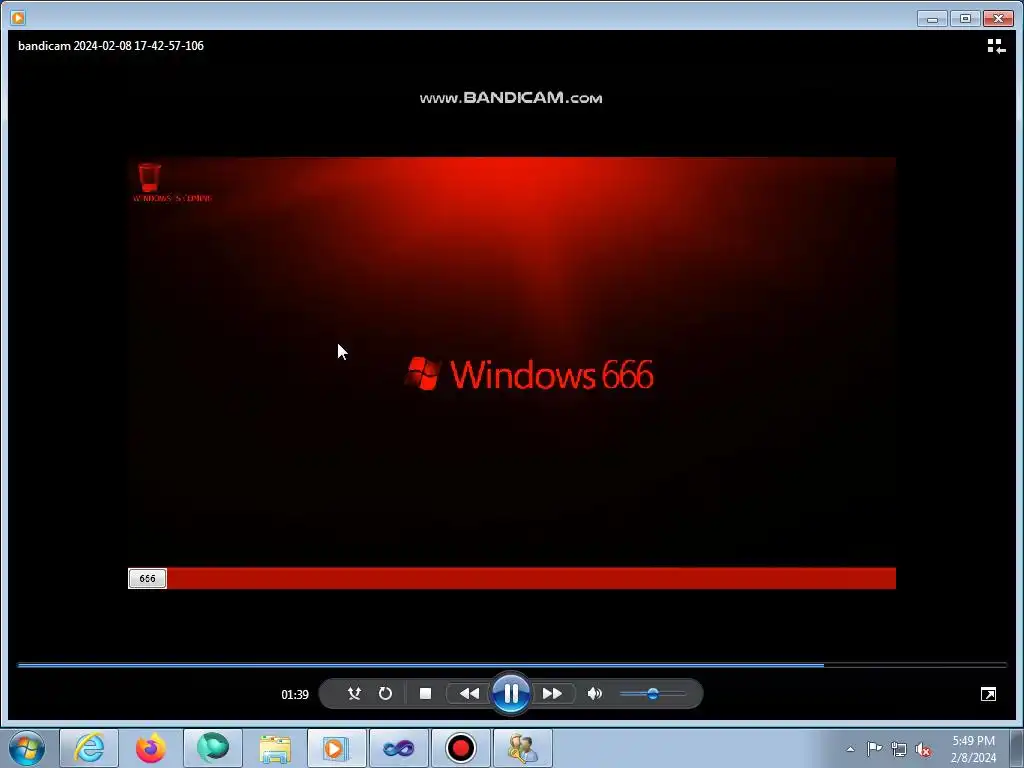Switch to Library view
Viewport: 1024px width, 768px height.
point(996,46)
